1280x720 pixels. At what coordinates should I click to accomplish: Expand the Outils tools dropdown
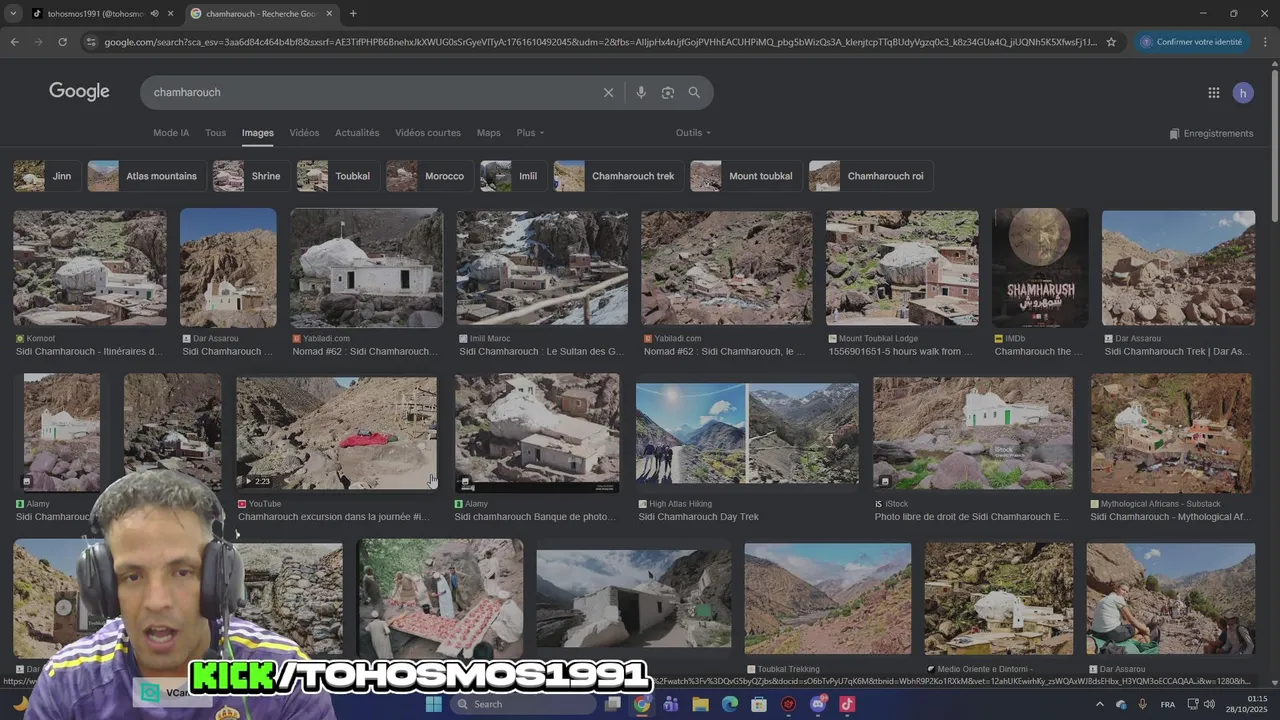coord(693,133)
